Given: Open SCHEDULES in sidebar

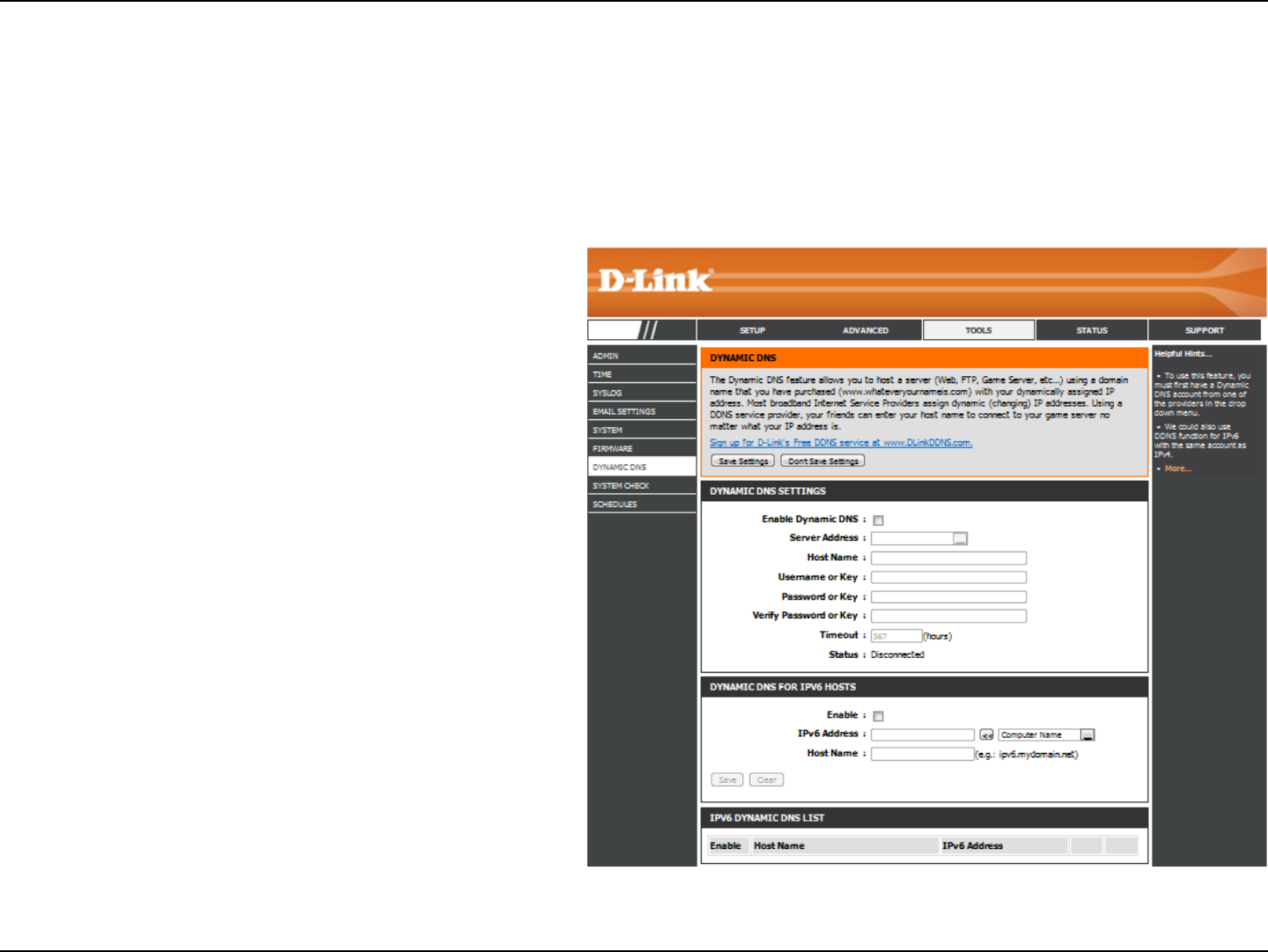Looking at the screenshot, I should click(642, 504).
